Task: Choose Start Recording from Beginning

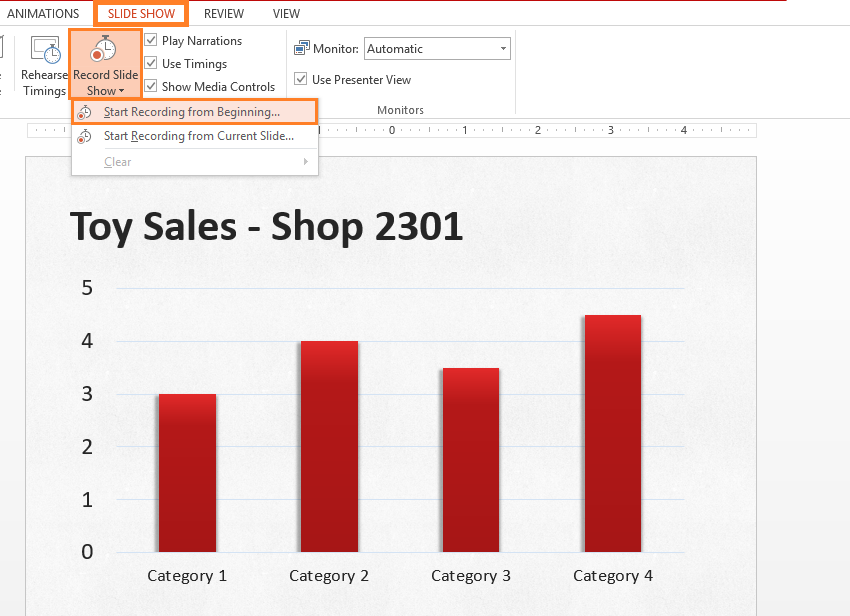Action: coord(195,112)
